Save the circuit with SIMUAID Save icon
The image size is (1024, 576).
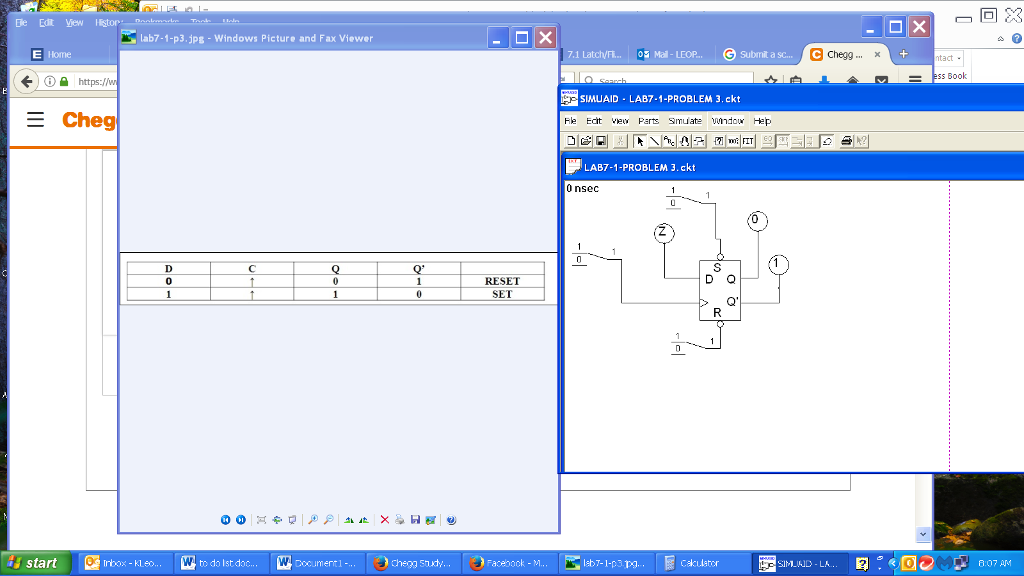[601, 141]
